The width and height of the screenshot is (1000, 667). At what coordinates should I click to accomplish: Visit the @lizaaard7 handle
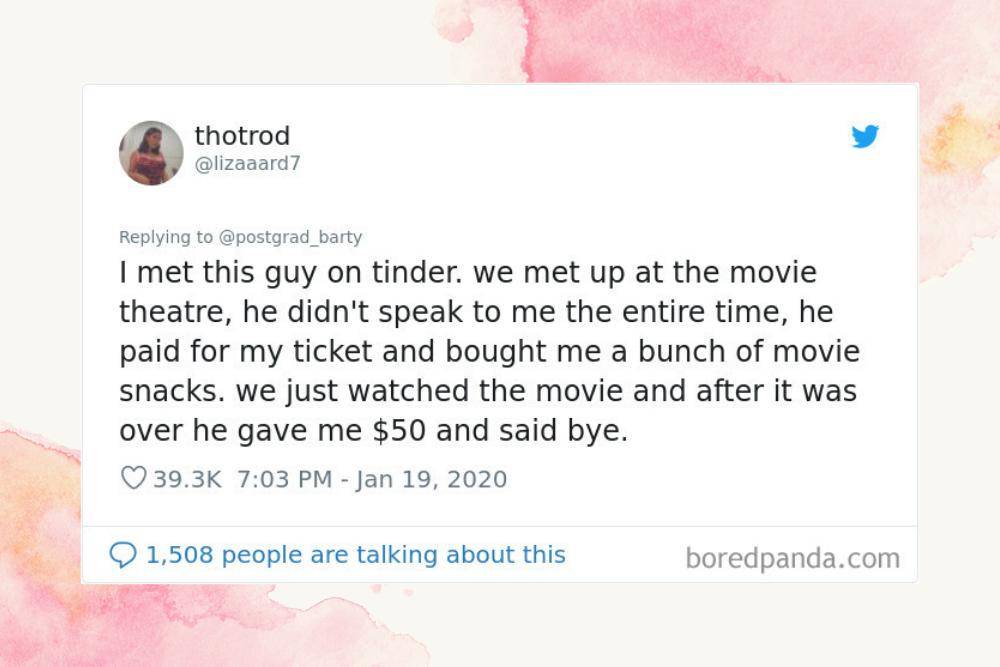[x=247, y=164]
